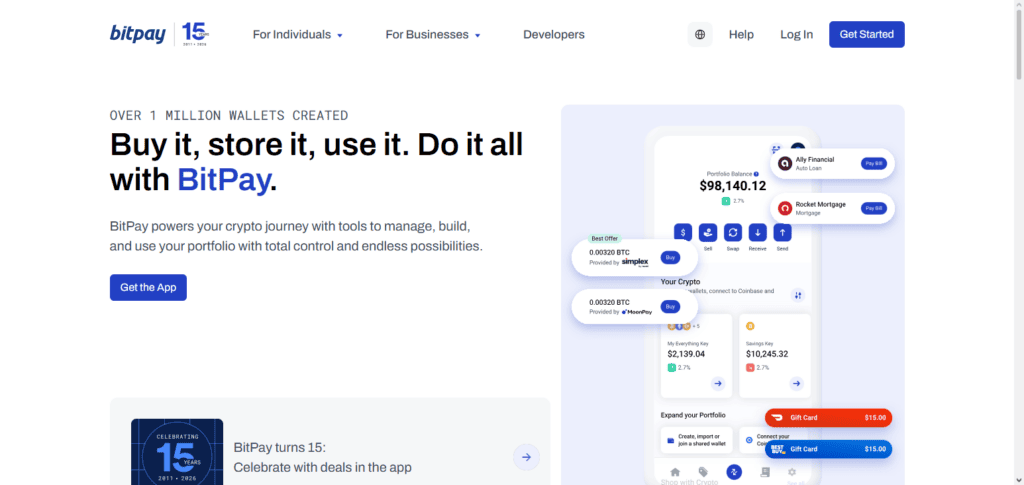Click the BitPay logo
This screenshot has height=485, width=1024.
[138, 34]
